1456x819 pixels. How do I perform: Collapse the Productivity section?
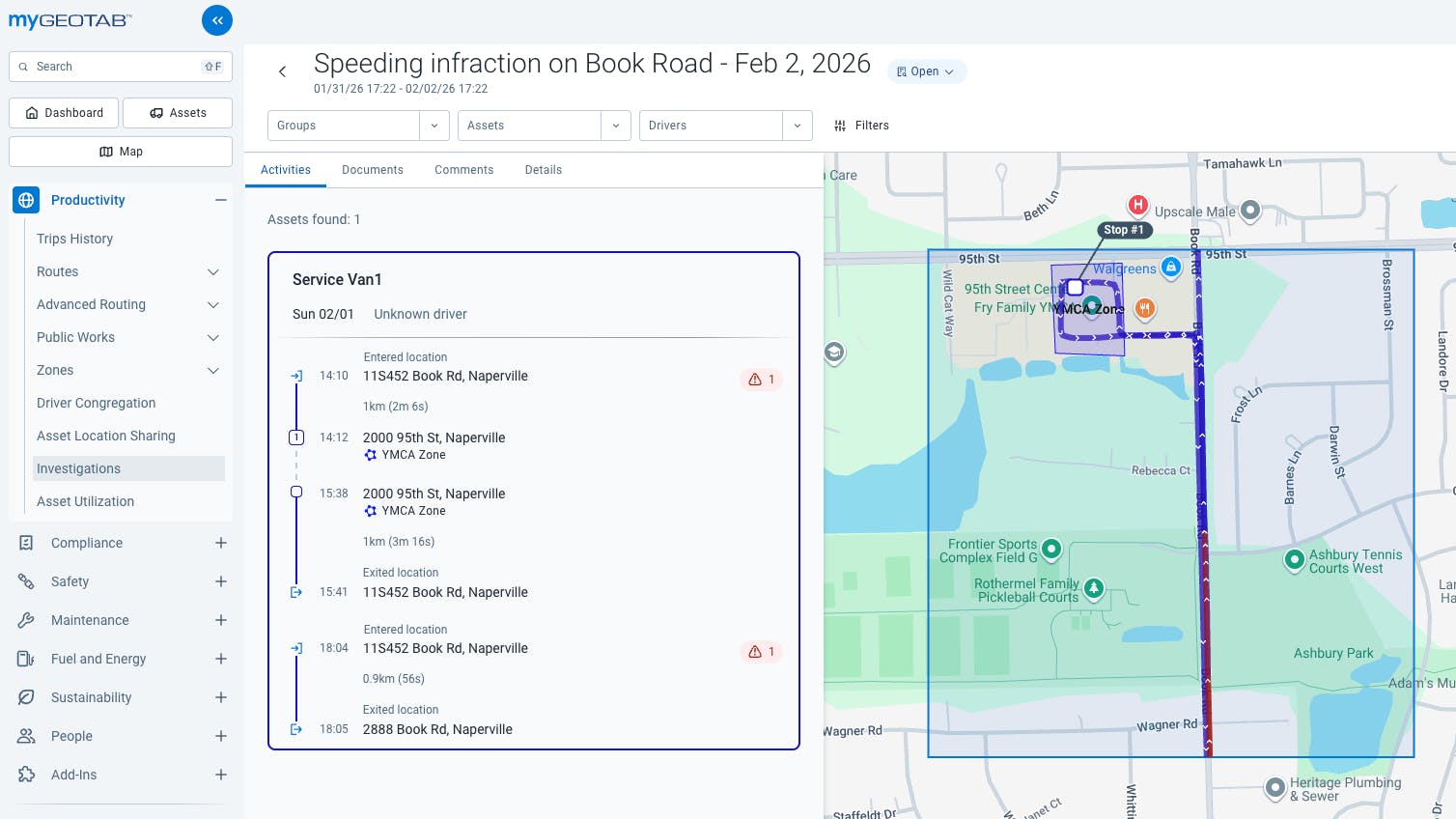[x=221, y=200]
